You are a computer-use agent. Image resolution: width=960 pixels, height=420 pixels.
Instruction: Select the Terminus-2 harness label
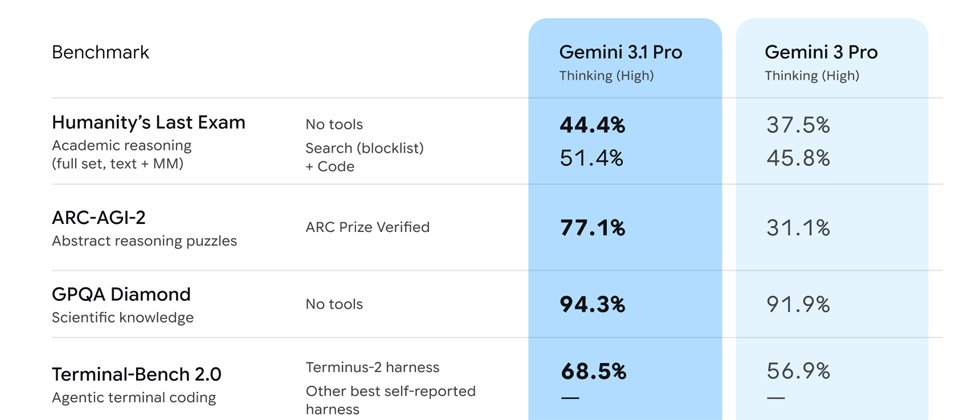click(372, 367)
